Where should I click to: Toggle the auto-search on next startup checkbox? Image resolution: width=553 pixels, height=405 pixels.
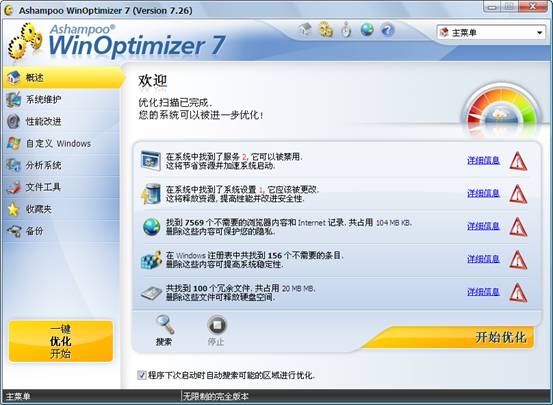pyautogui.click(x=142, y=375)
